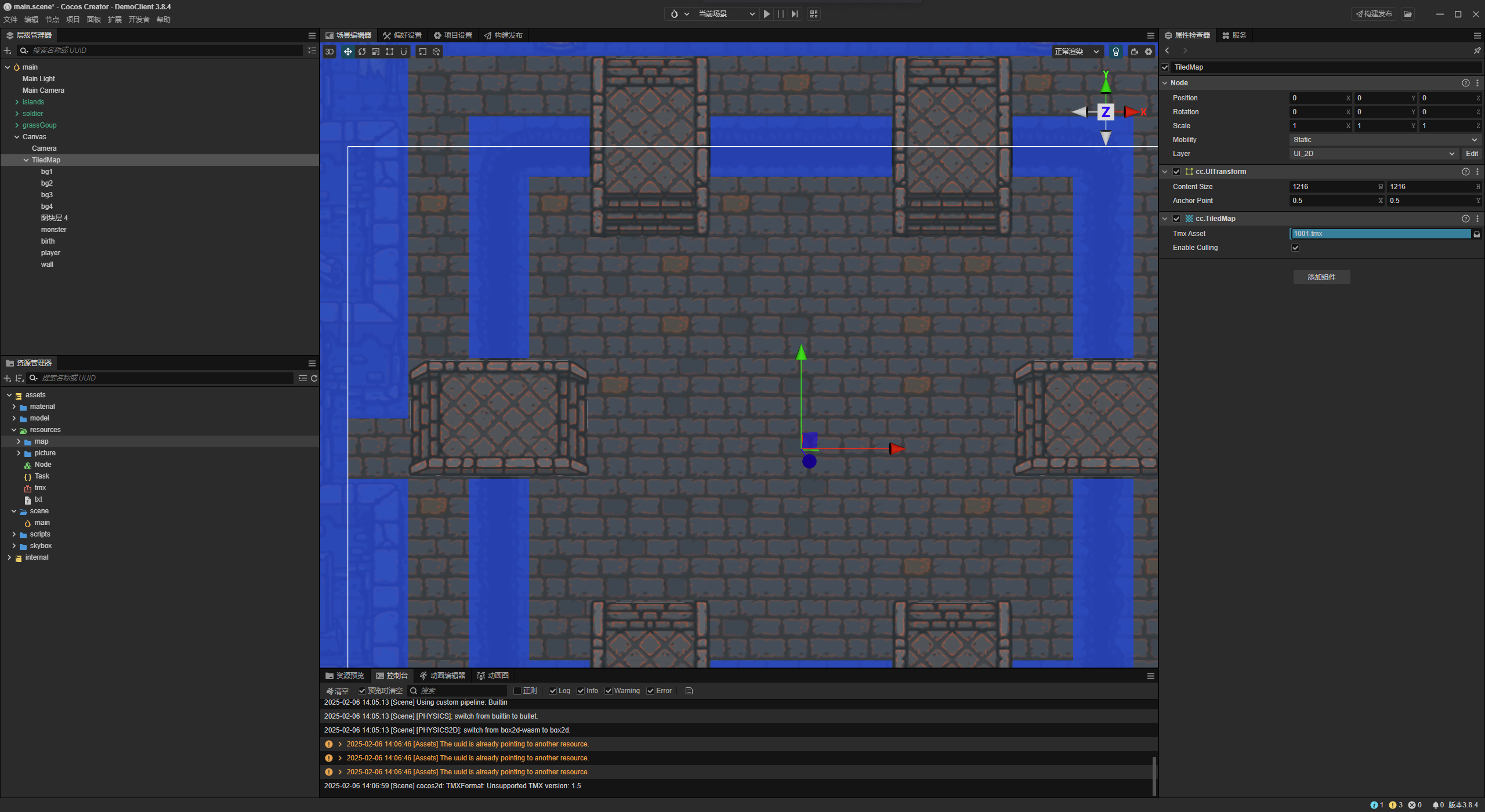Open scene gizmo settings gear

(x=1149, y=52)
